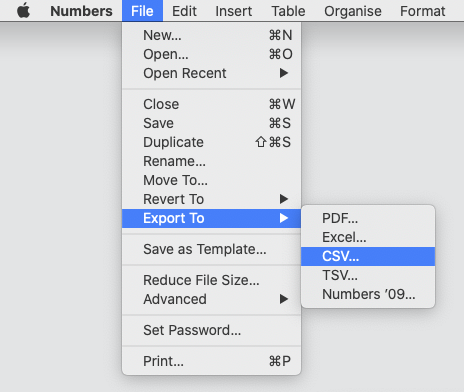The width and height of the screenshot is (464, 392).
Task: Expand the Open Recent submenu arrow
Action: (284, 73)
